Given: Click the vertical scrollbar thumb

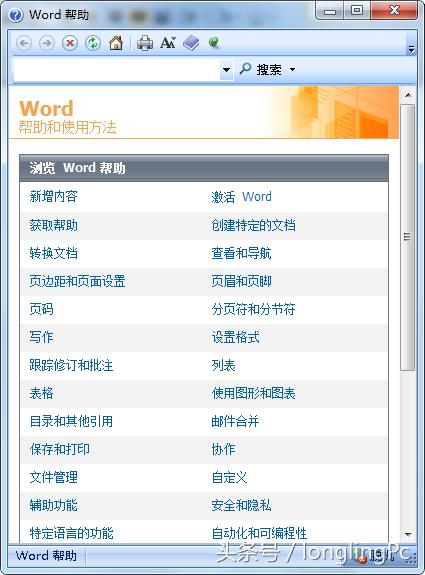Looking at the screenshot, I should tap(407, 237).
